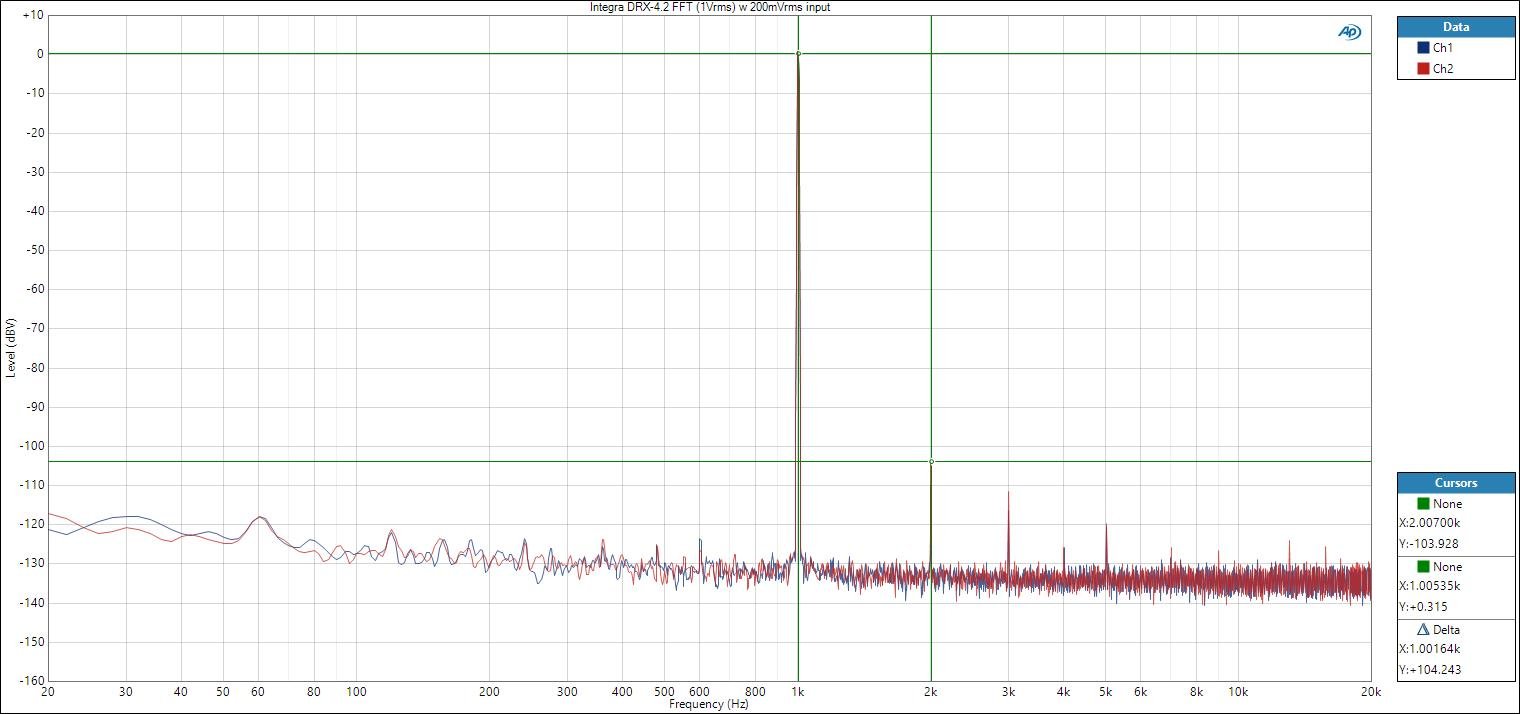Image resolution: width=1520 pixels, height=714 pixels.
Task: Click the X:1.00535k cursor value
Action: tap(1430, 586)
